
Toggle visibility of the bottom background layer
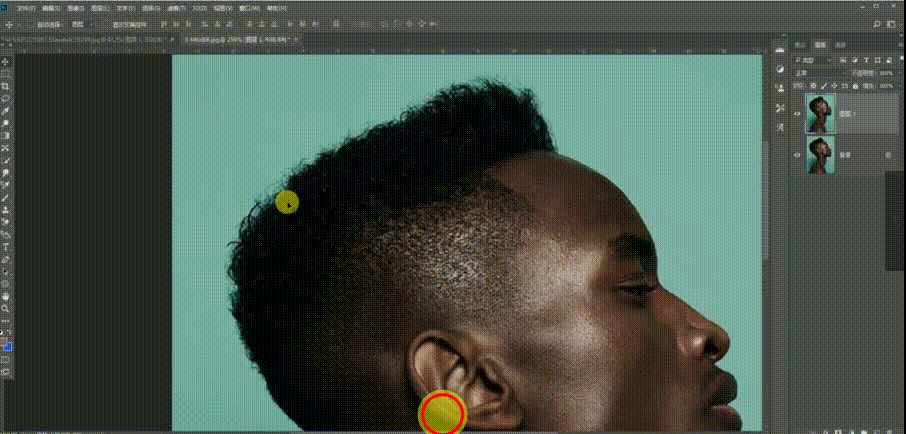tap(797, 155)
